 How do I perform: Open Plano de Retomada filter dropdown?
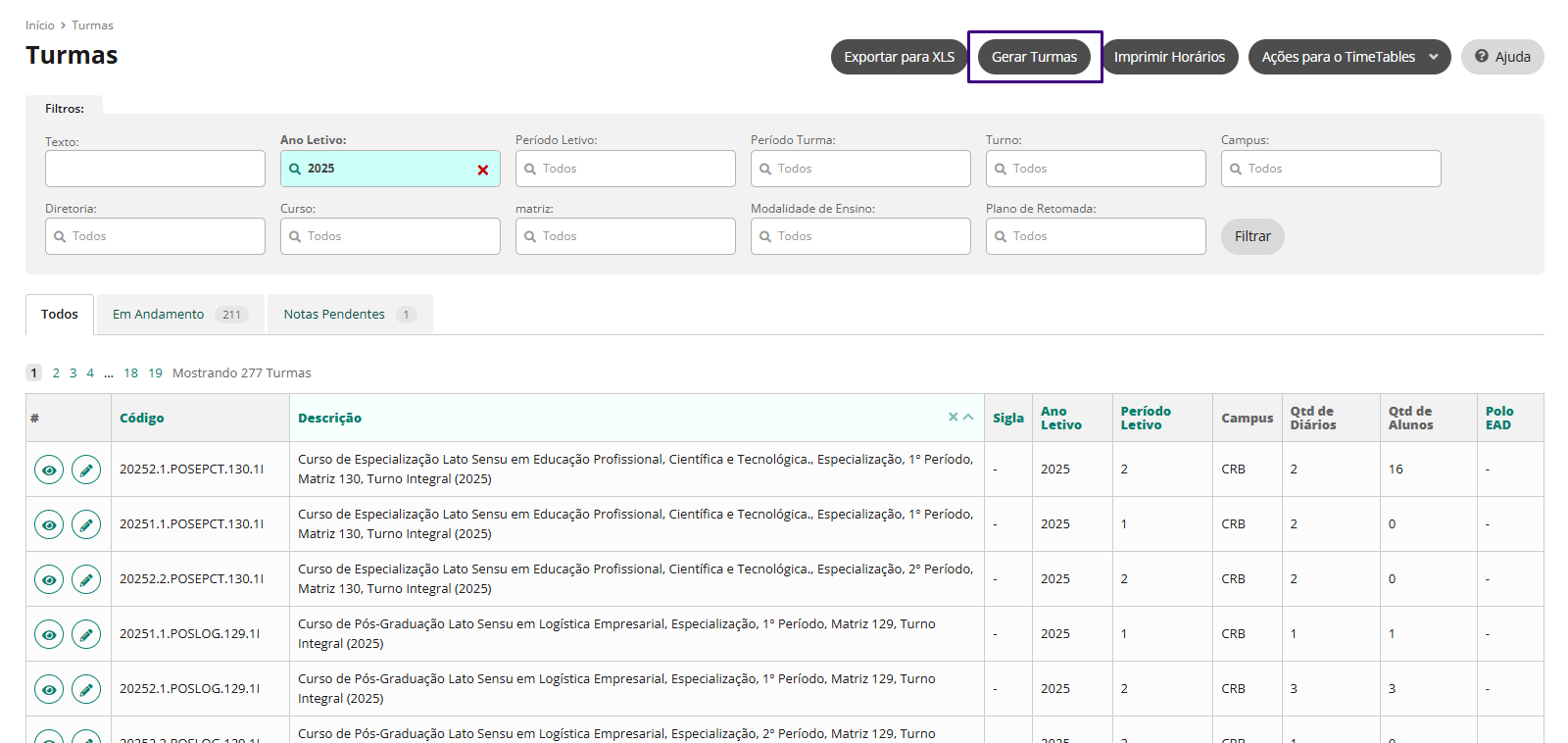(1096, 236)
